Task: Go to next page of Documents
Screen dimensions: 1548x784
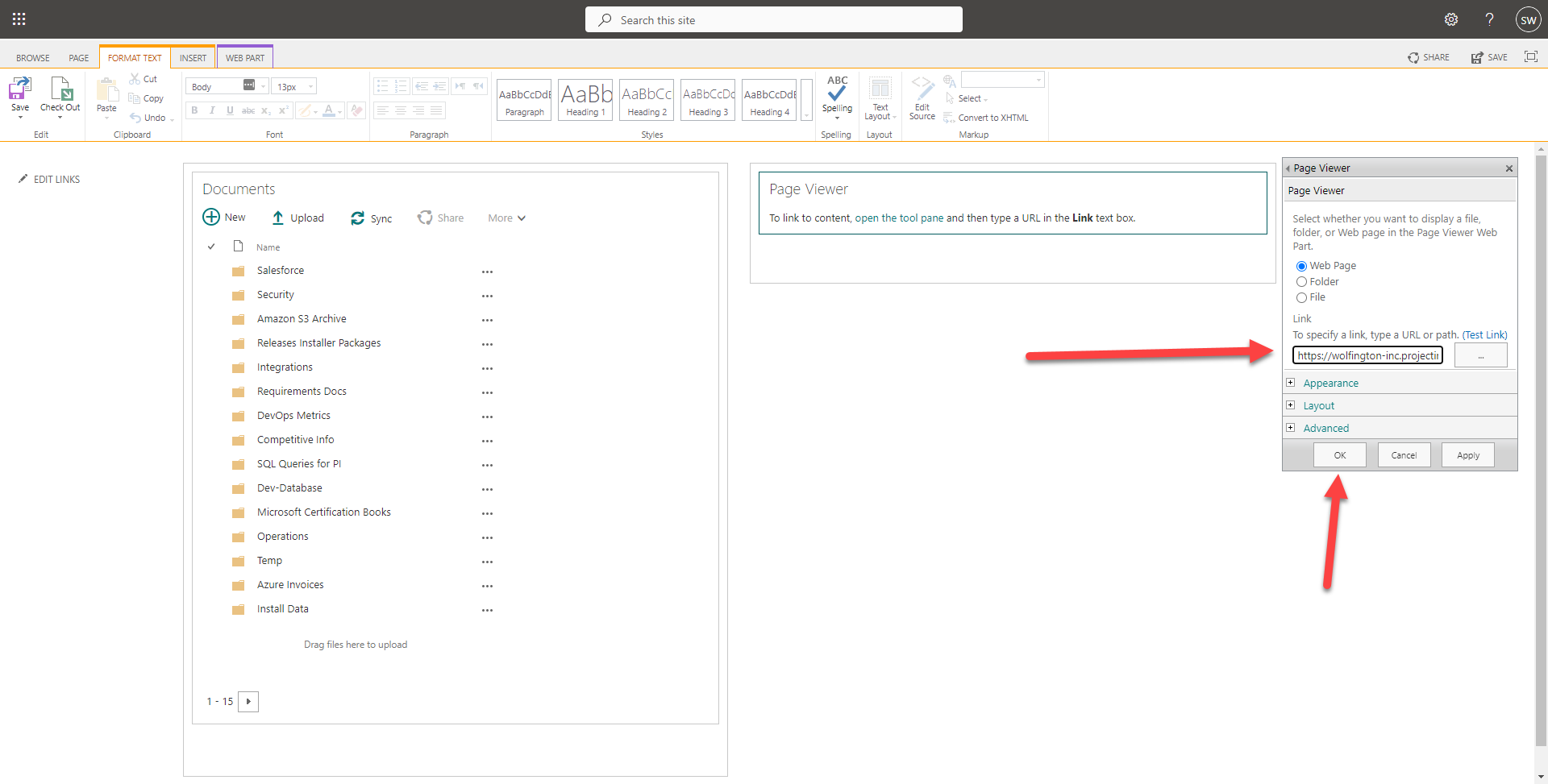Action: point(248,702)
